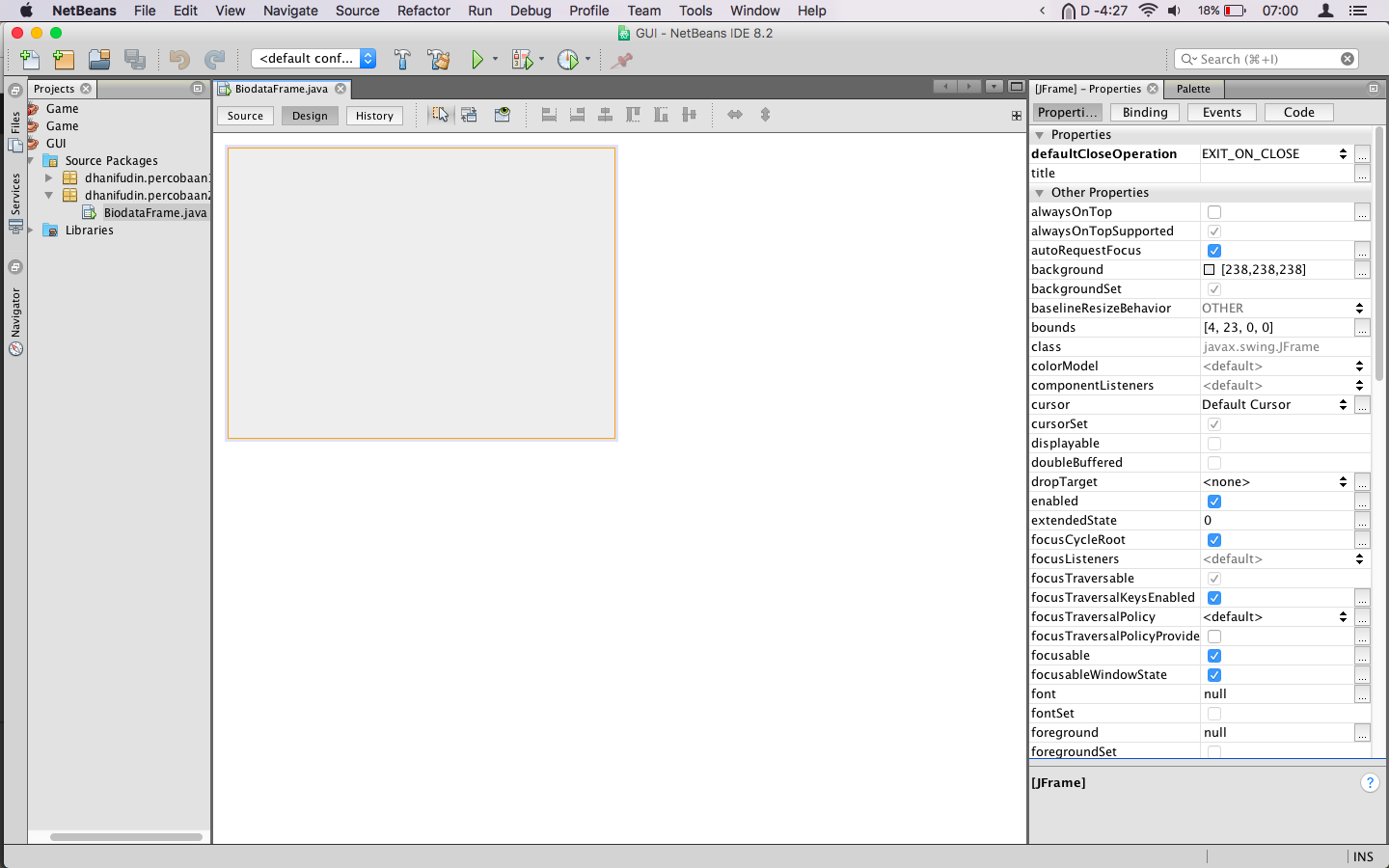Image resolution: width=1389 pixels, height=868 pixels.
Task: Activate the Selection Mode tool in designer
Action: (x=441, y=115)
